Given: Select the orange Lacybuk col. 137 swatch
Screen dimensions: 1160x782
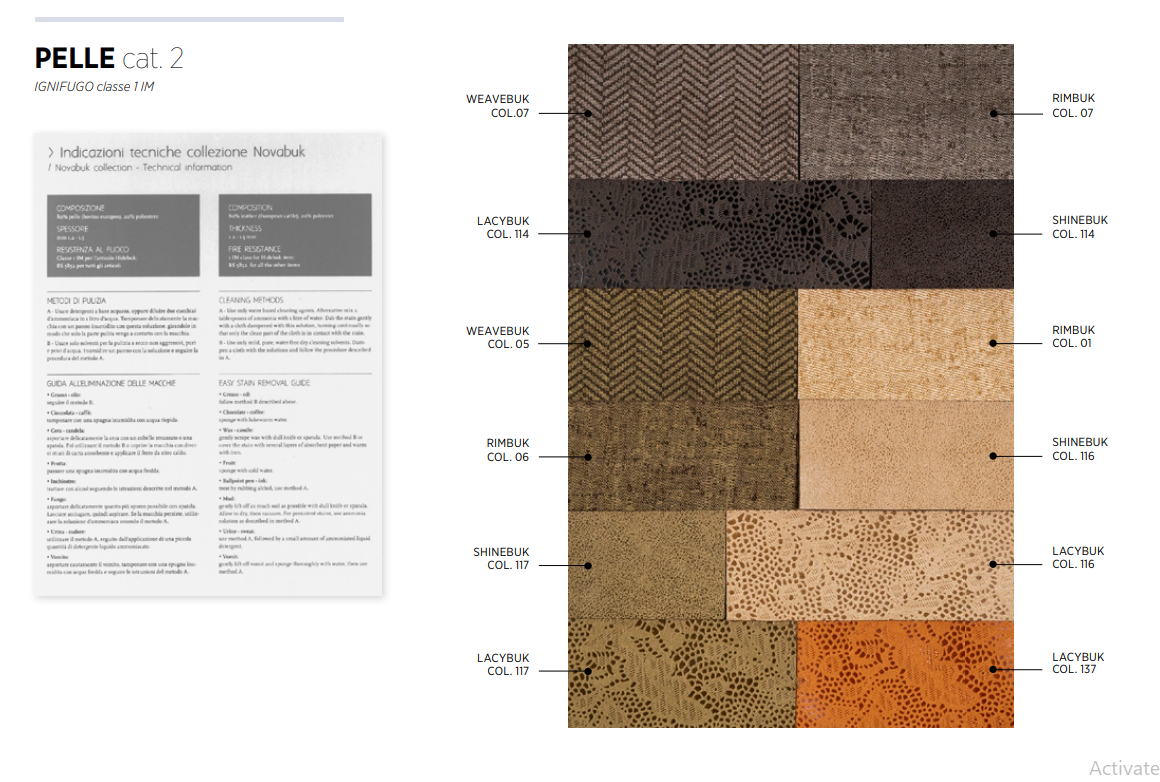Looking at the screenshot, I should click(x=905, y=672).
